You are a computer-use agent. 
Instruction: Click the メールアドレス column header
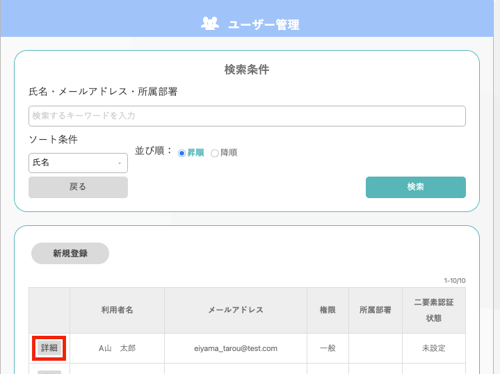(236, 310)
